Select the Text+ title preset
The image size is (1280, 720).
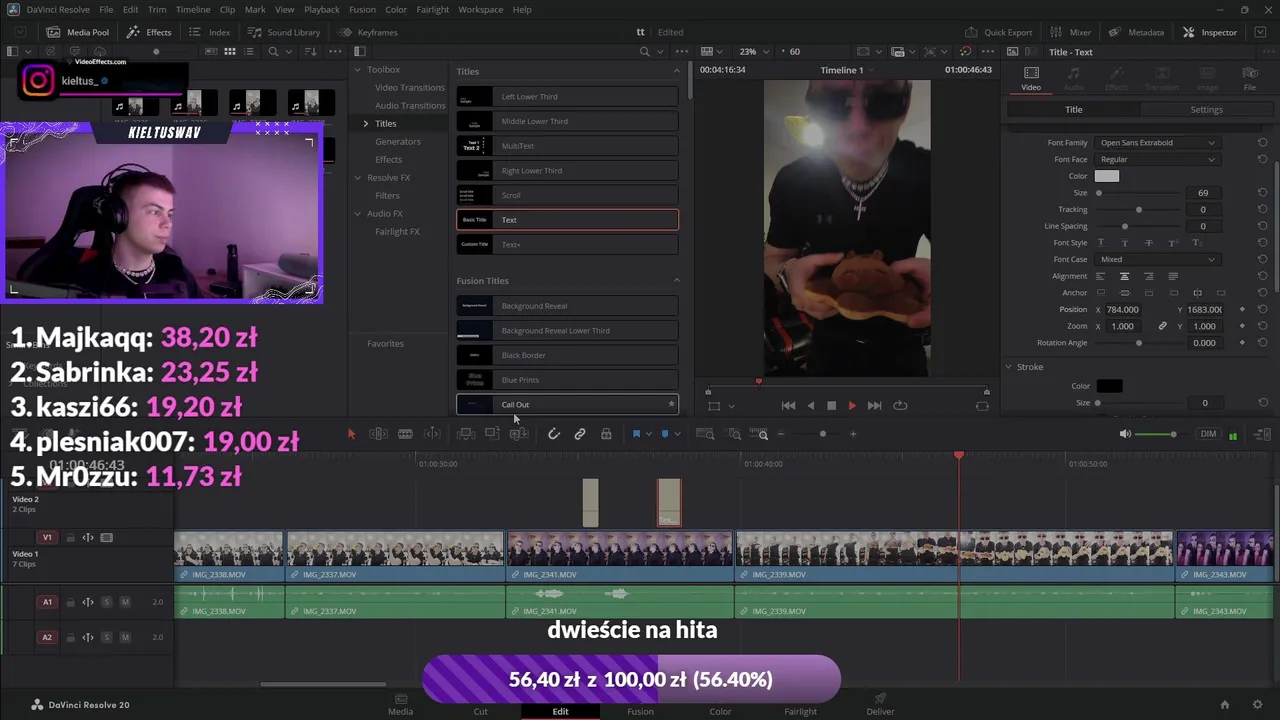567,244
